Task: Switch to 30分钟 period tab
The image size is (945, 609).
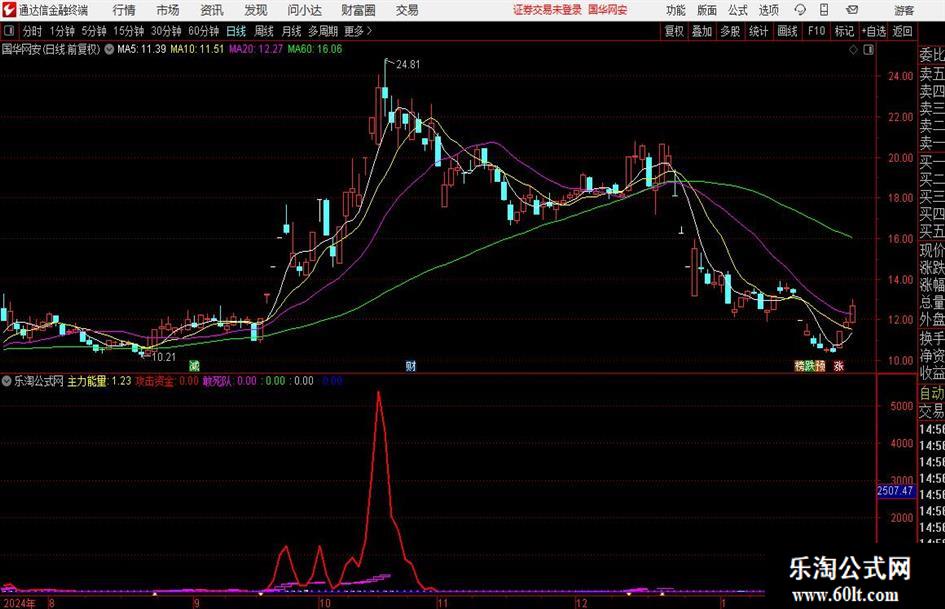Action: coord(166,31)
